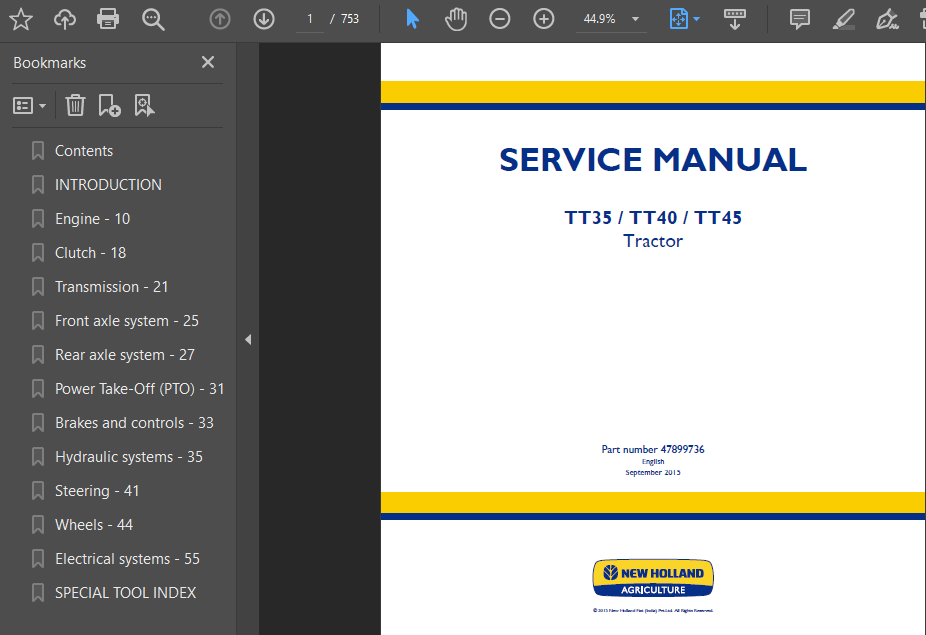This screenshot has height=635, width=926.
Task: Click the page number input field
Action: [x=309, y=18]
